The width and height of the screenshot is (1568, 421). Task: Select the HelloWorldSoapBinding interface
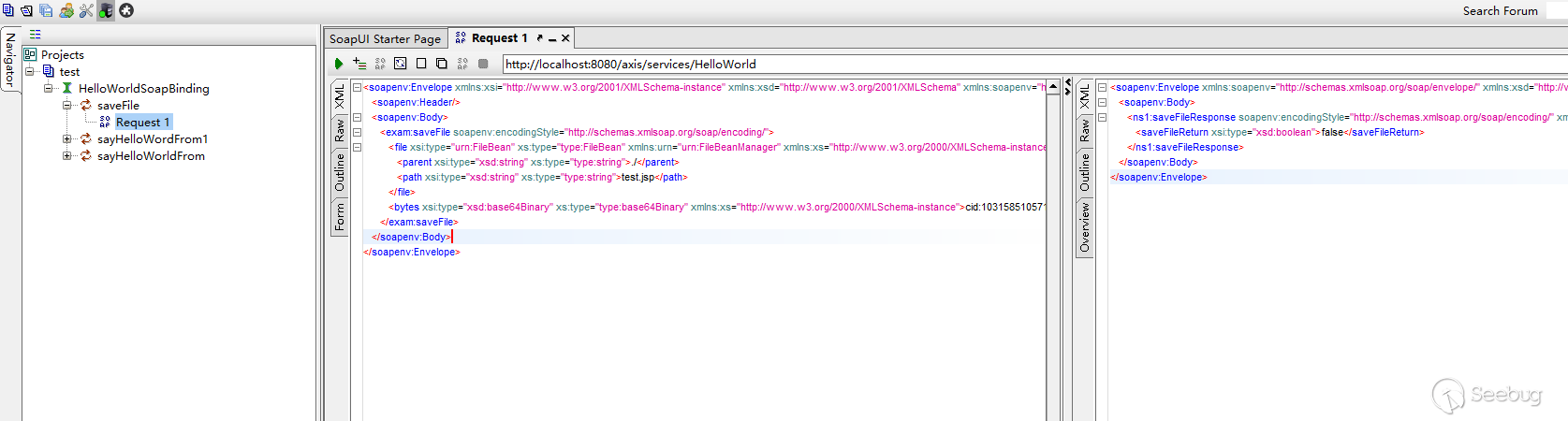point(143,88)
